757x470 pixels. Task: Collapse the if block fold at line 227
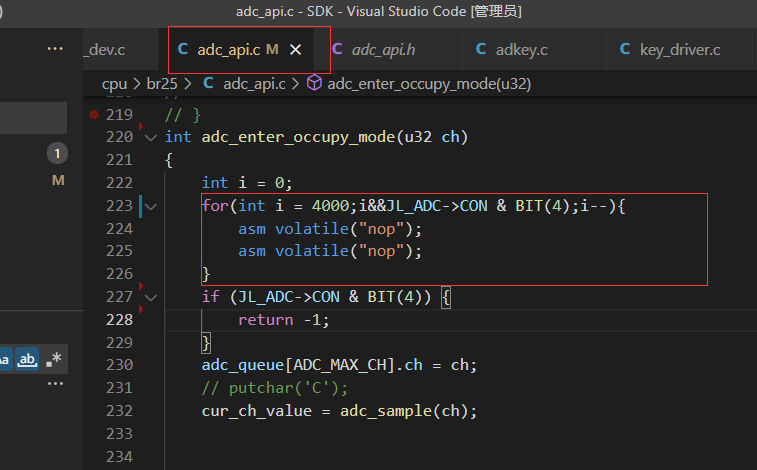pos(151,297)
